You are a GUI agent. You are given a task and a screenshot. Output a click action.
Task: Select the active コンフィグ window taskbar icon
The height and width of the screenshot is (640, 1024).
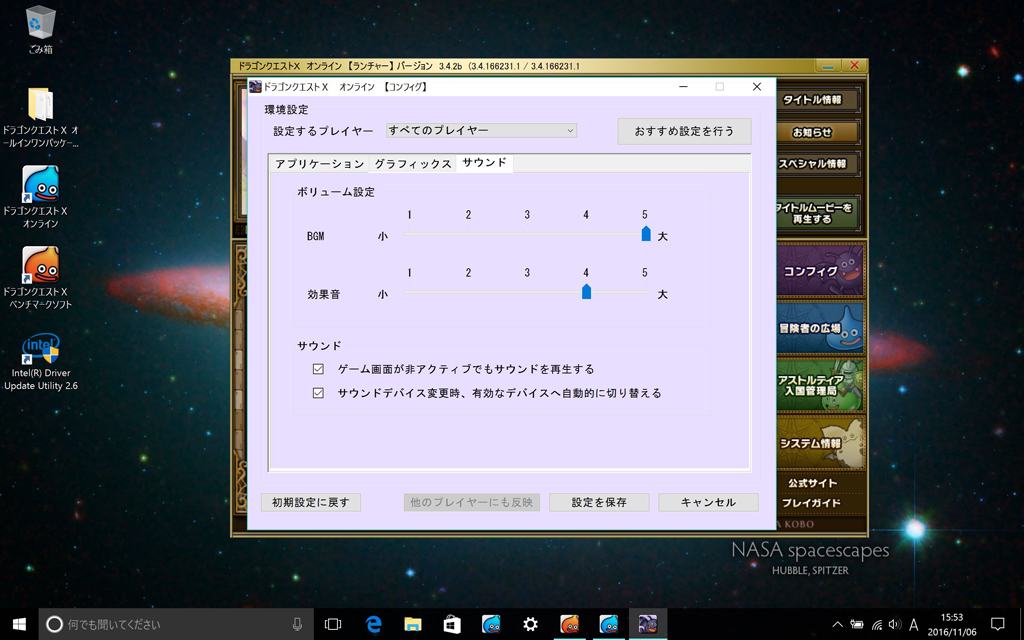click(x=648, y=624)
